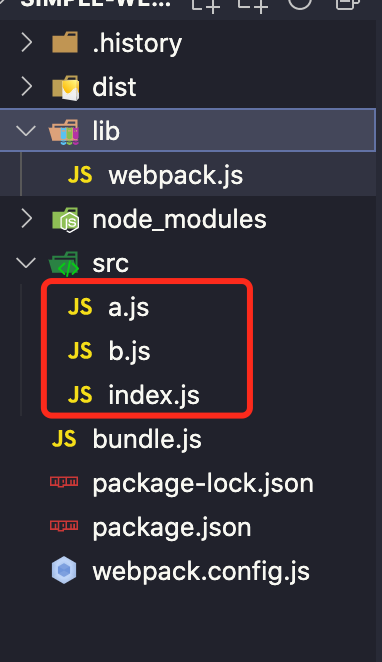This screenshot has height=662, width=382.
Task: Click the JS icon beside bundle.js
Action: click(64, 438)
